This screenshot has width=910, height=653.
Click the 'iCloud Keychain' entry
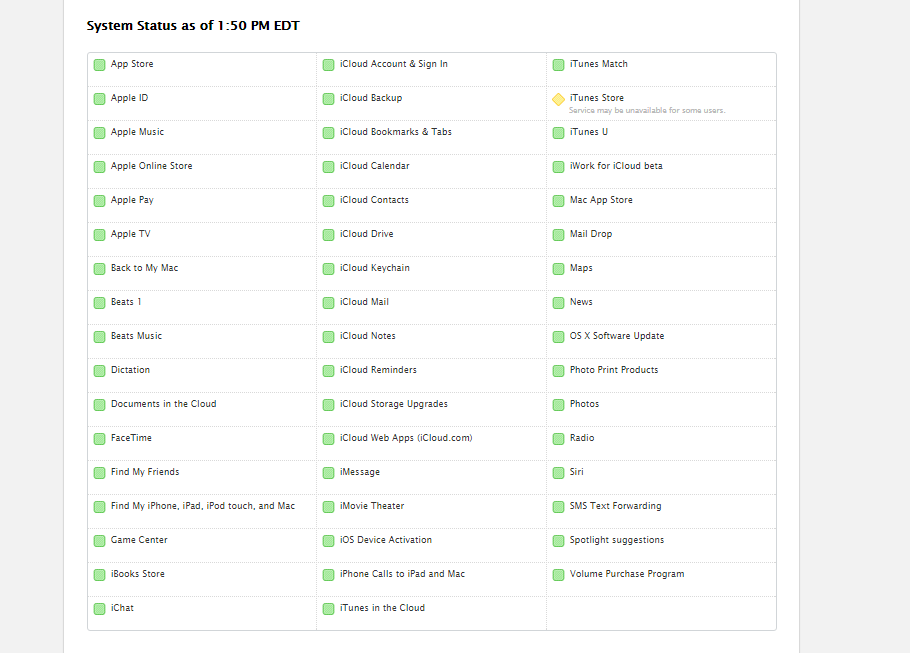375,268
